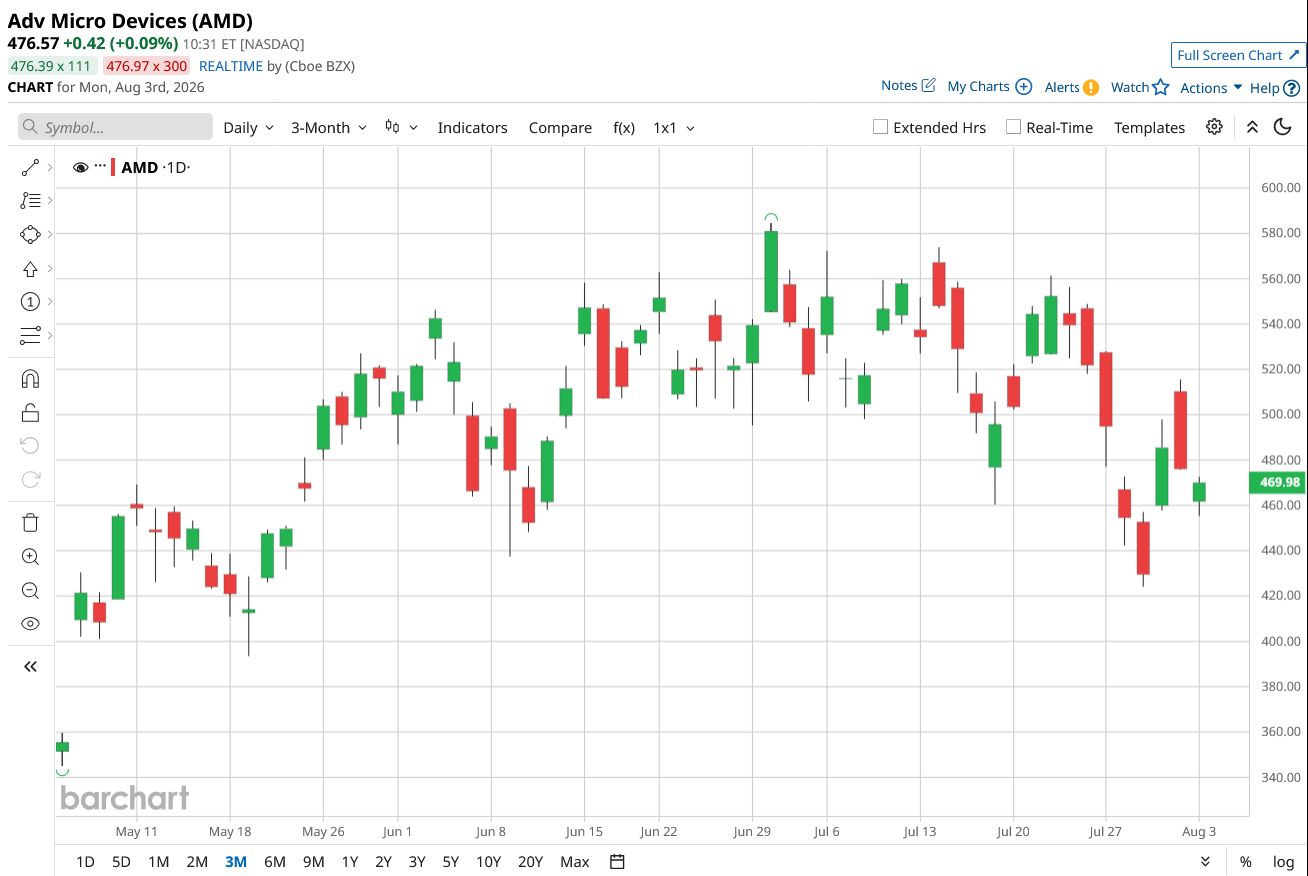The image size is (1308, 876).
Task: Toggle the magnet snap tool
Action: (30, 379)
